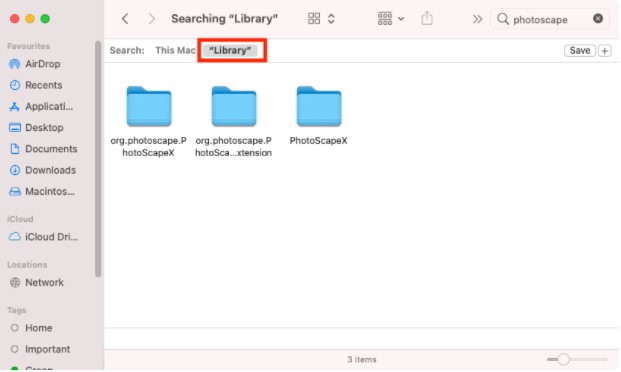
Task: Click the Locations section header
Action: (x=27, y=264)
